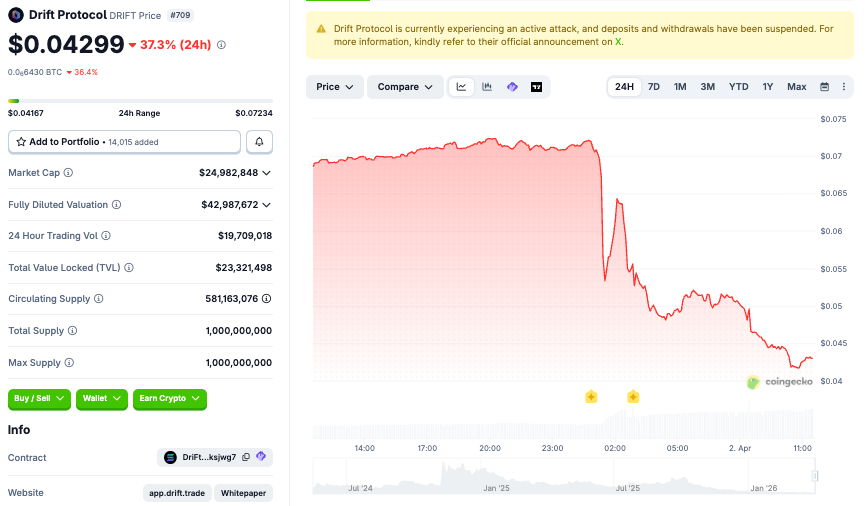Open the Price dropdown above the chart

(x=334, y=87)
